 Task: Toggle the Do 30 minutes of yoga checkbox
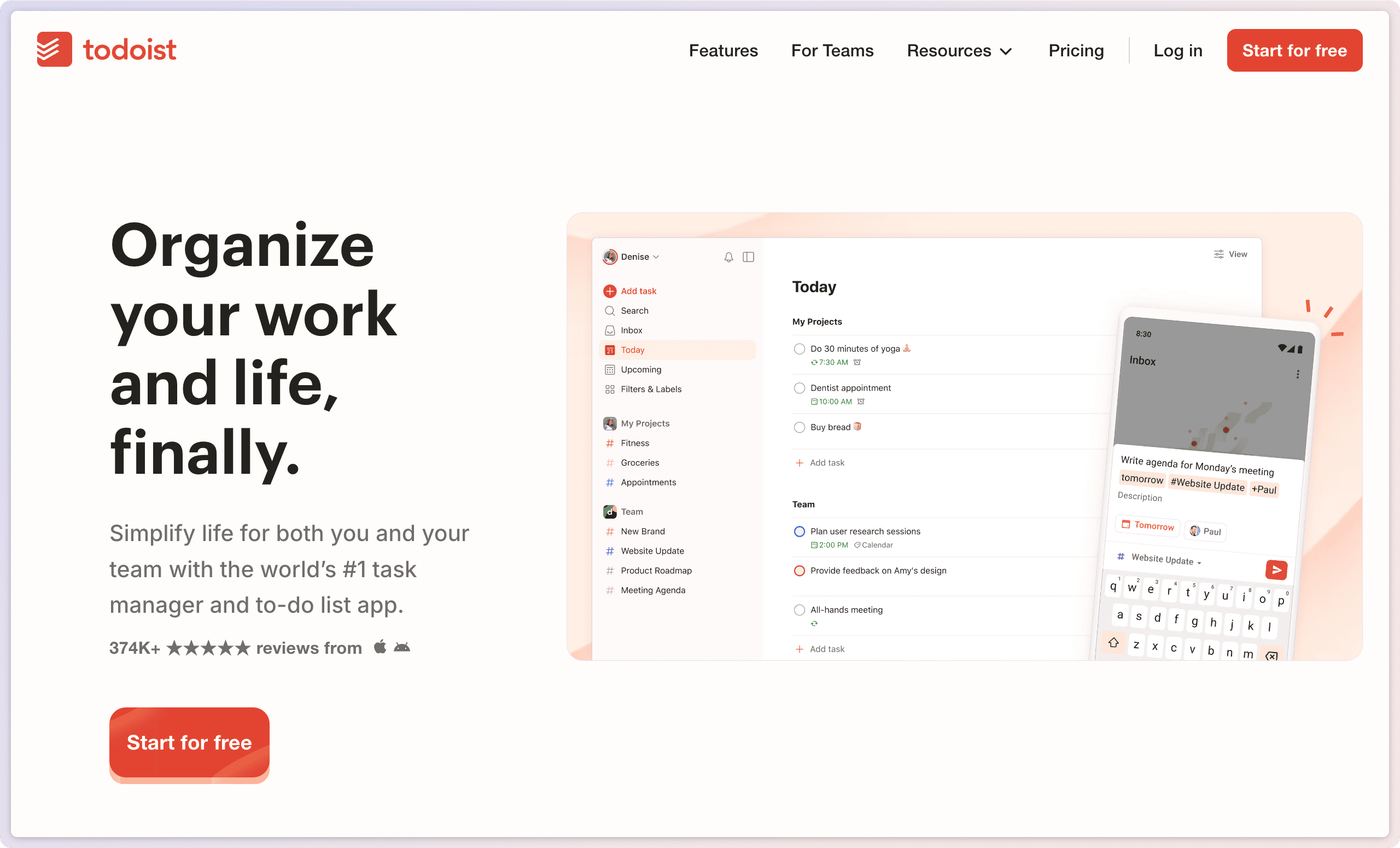point(799,348)
